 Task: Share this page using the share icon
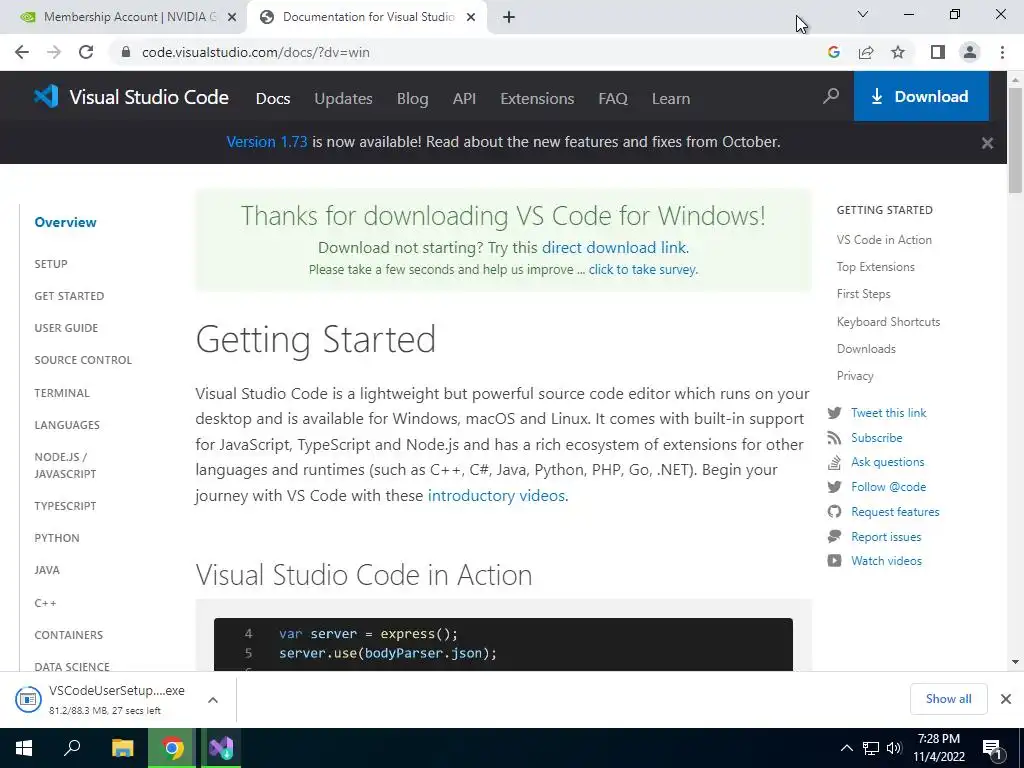(866, 52)
